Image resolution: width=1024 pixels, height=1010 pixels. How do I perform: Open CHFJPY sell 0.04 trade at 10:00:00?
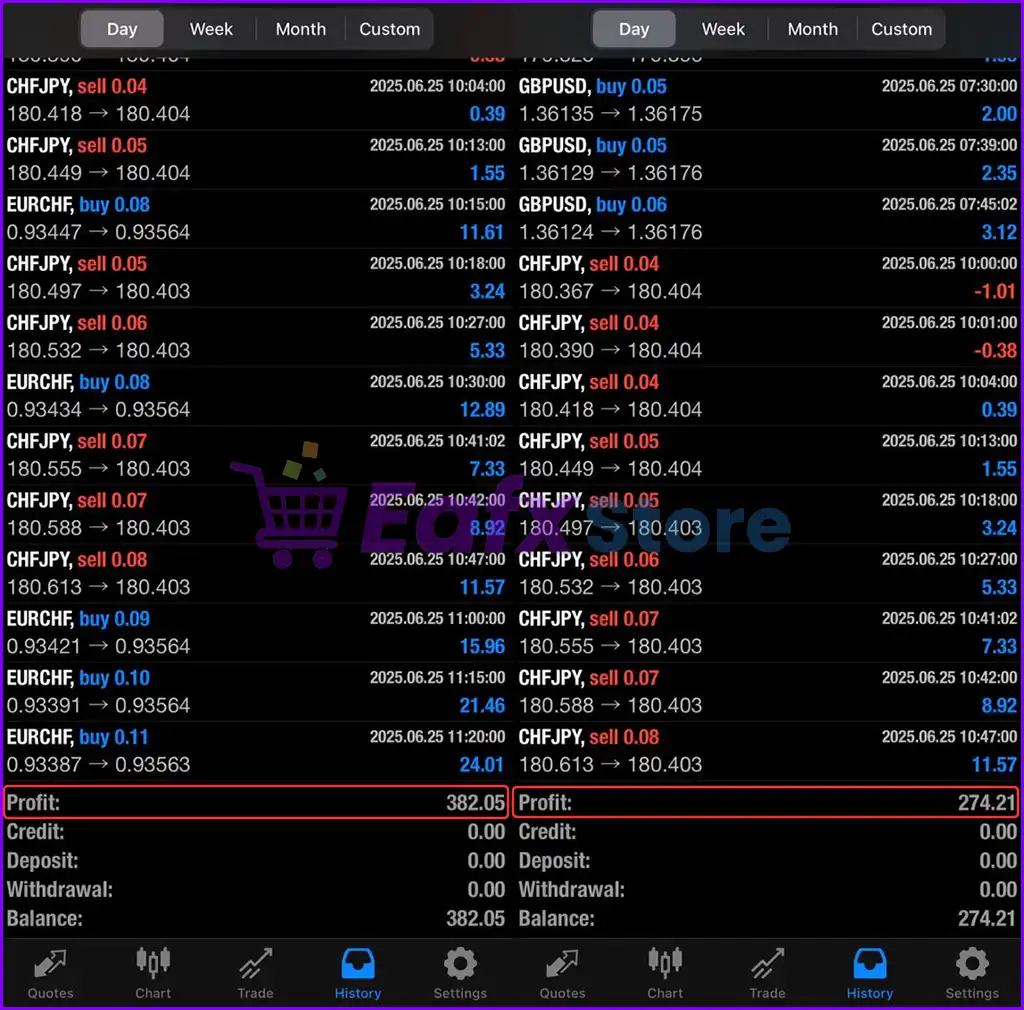[x=768, y=277]
